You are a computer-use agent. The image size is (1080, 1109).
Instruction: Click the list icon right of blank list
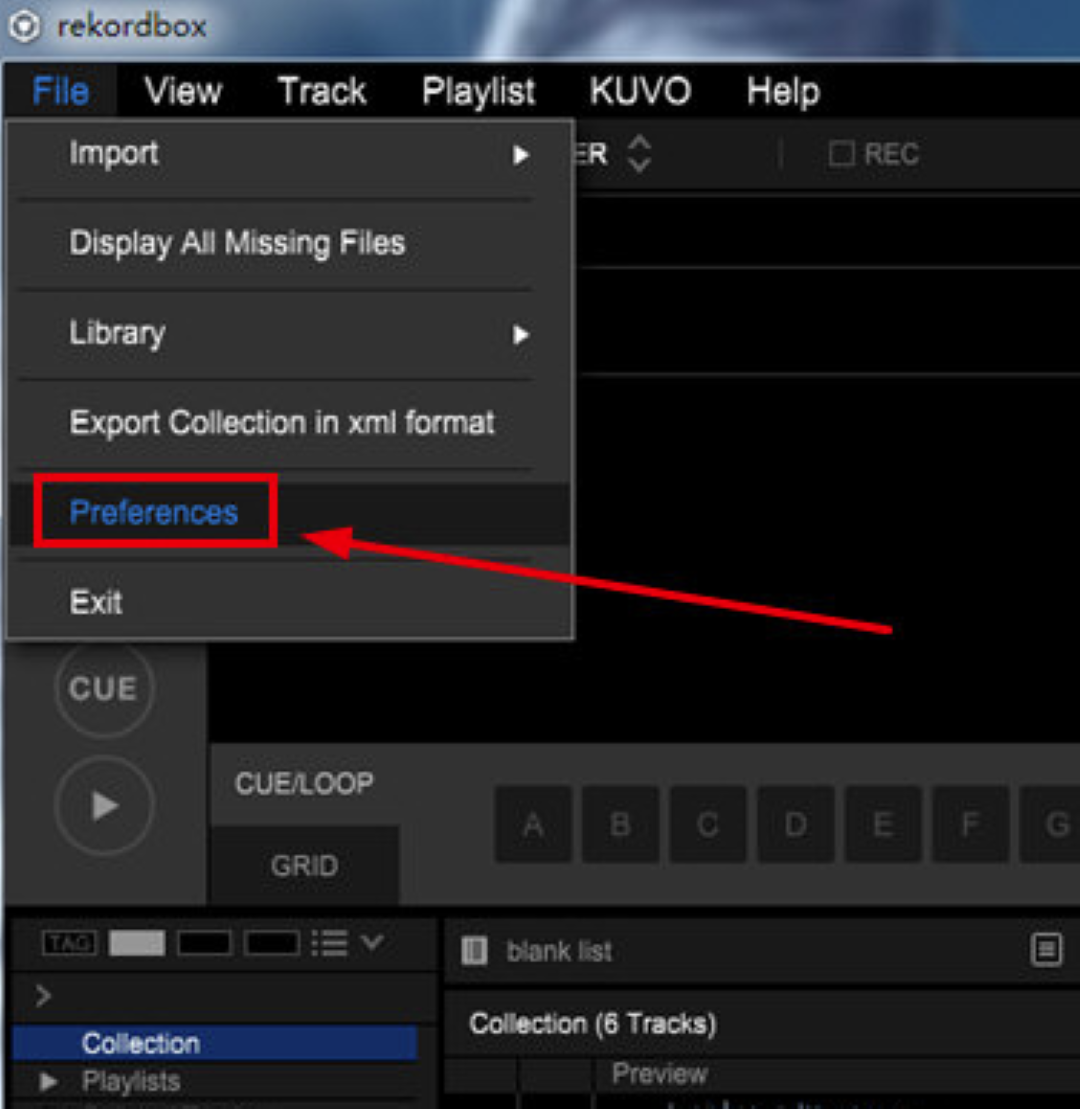1046,949
